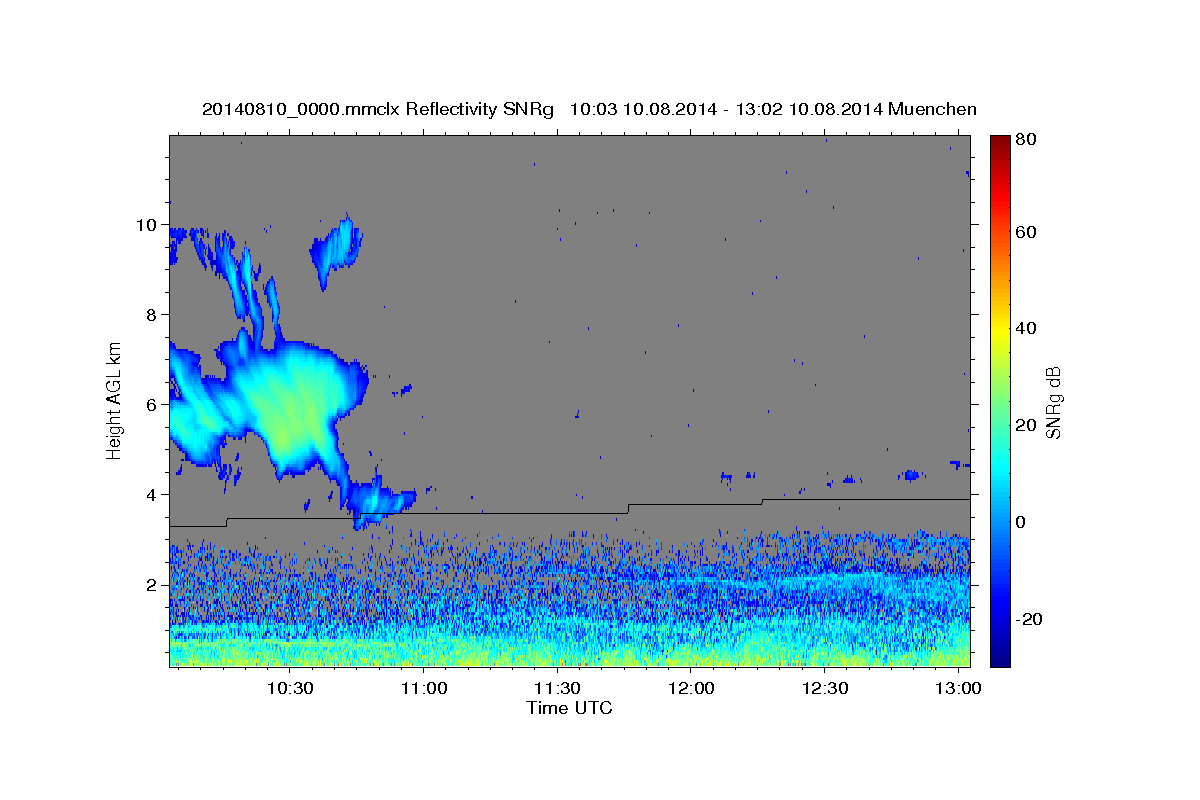Click the height axis label 4
Screen dimensions: 1200x800
tap(152, 495)
